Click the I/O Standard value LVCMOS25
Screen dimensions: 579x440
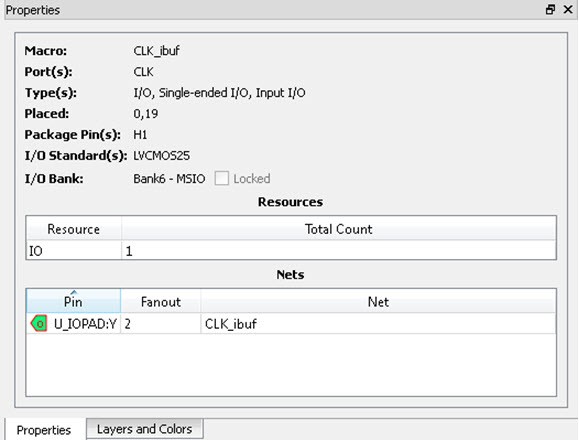point(161,155)
